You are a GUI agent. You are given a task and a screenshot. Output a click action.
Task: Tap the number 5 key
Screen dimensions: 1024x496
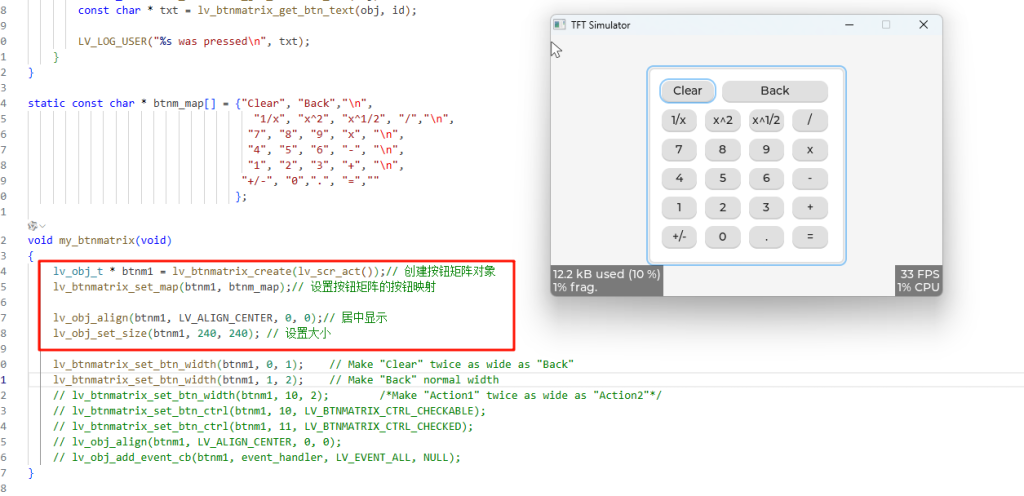point(722,178)
